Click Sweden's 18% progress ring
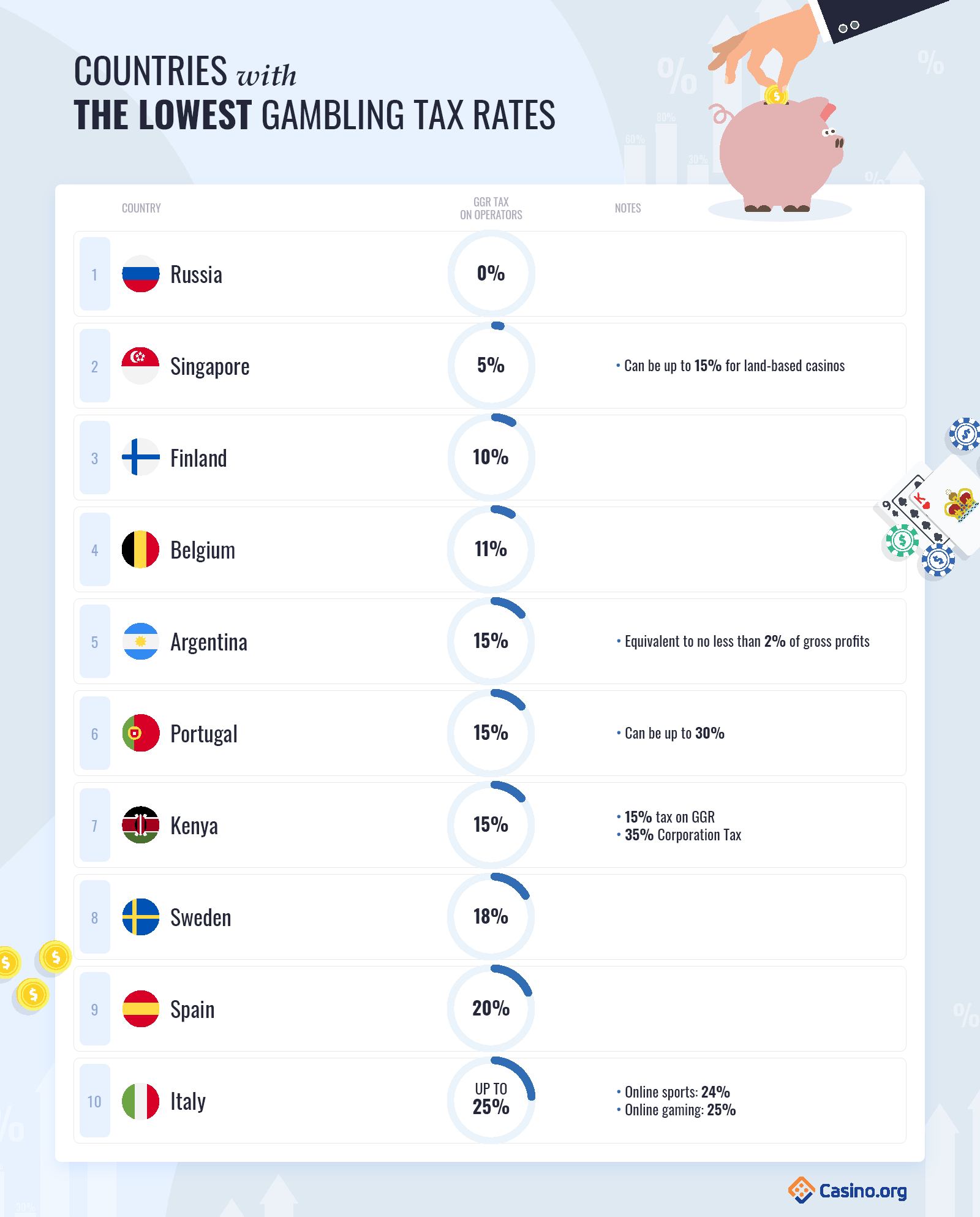 [x=491, y=916]
